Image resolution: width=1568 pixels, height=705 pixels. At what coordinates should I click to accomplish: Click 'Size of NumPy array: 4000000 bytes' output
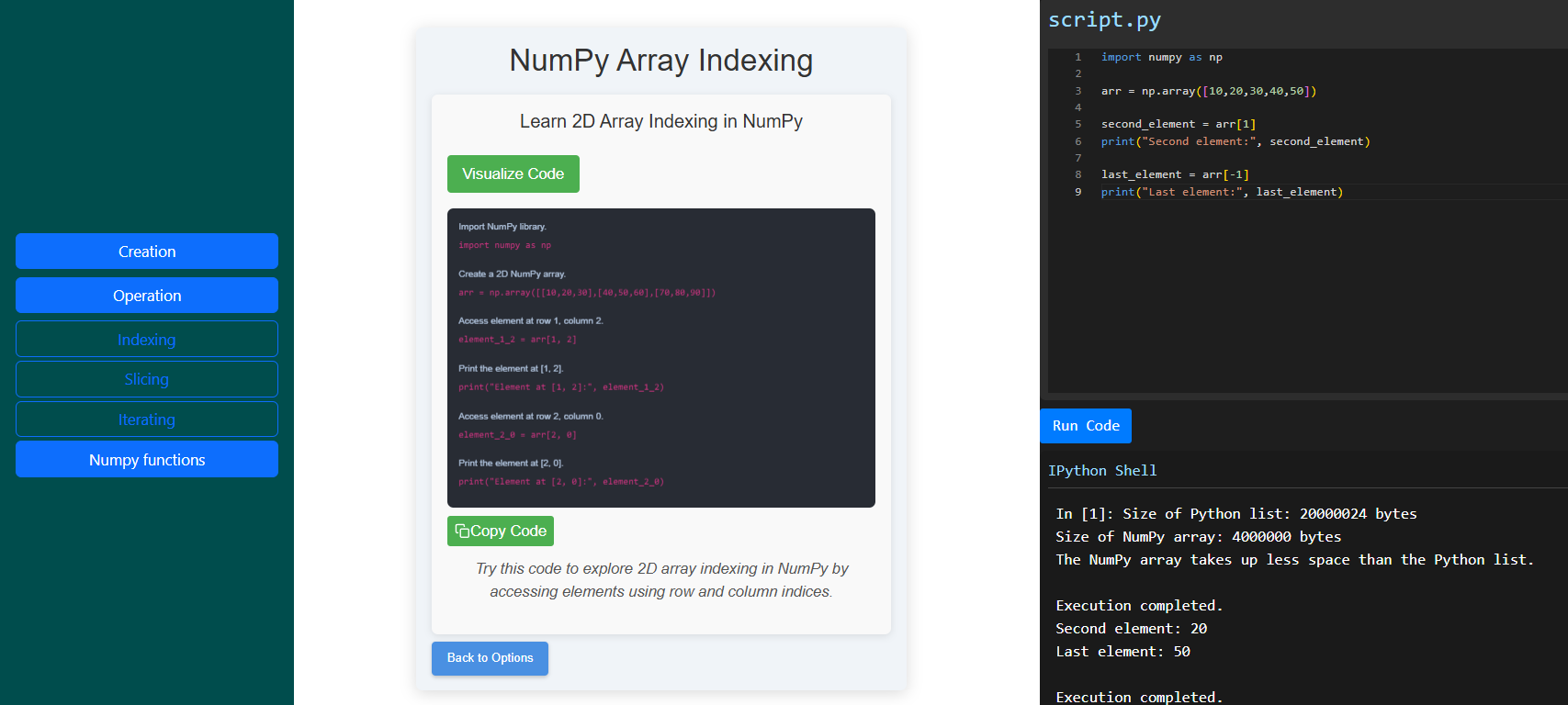1199,537
